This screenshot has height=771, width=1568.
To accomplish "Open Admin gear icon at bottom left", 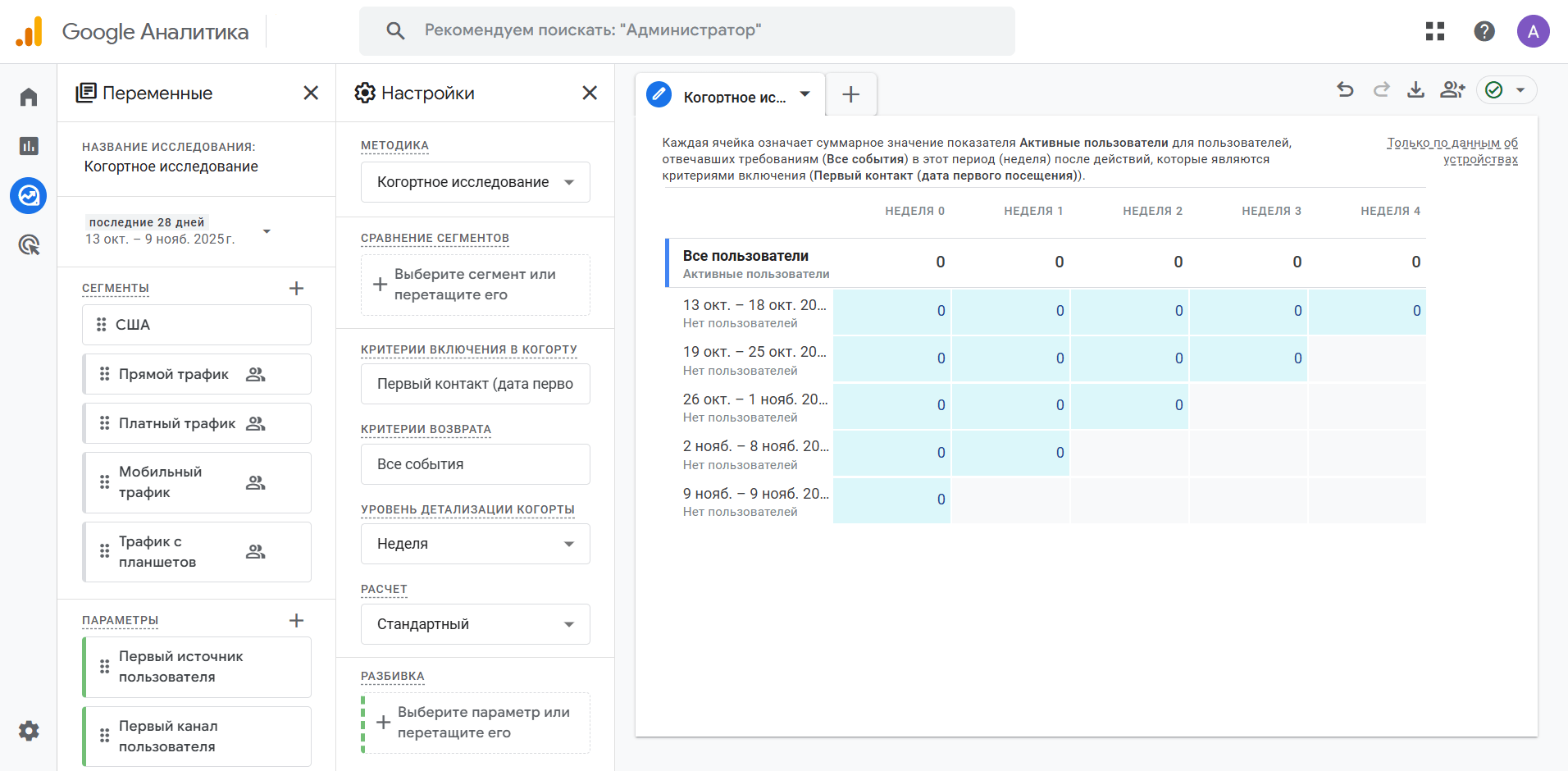I will coord(29,731).
